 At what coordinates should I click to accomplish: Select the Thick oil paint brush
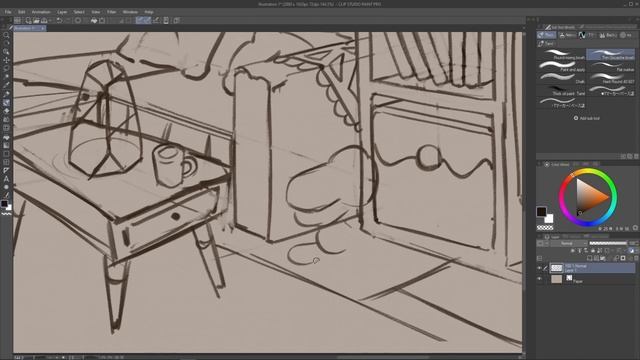[x=562, y=90]
